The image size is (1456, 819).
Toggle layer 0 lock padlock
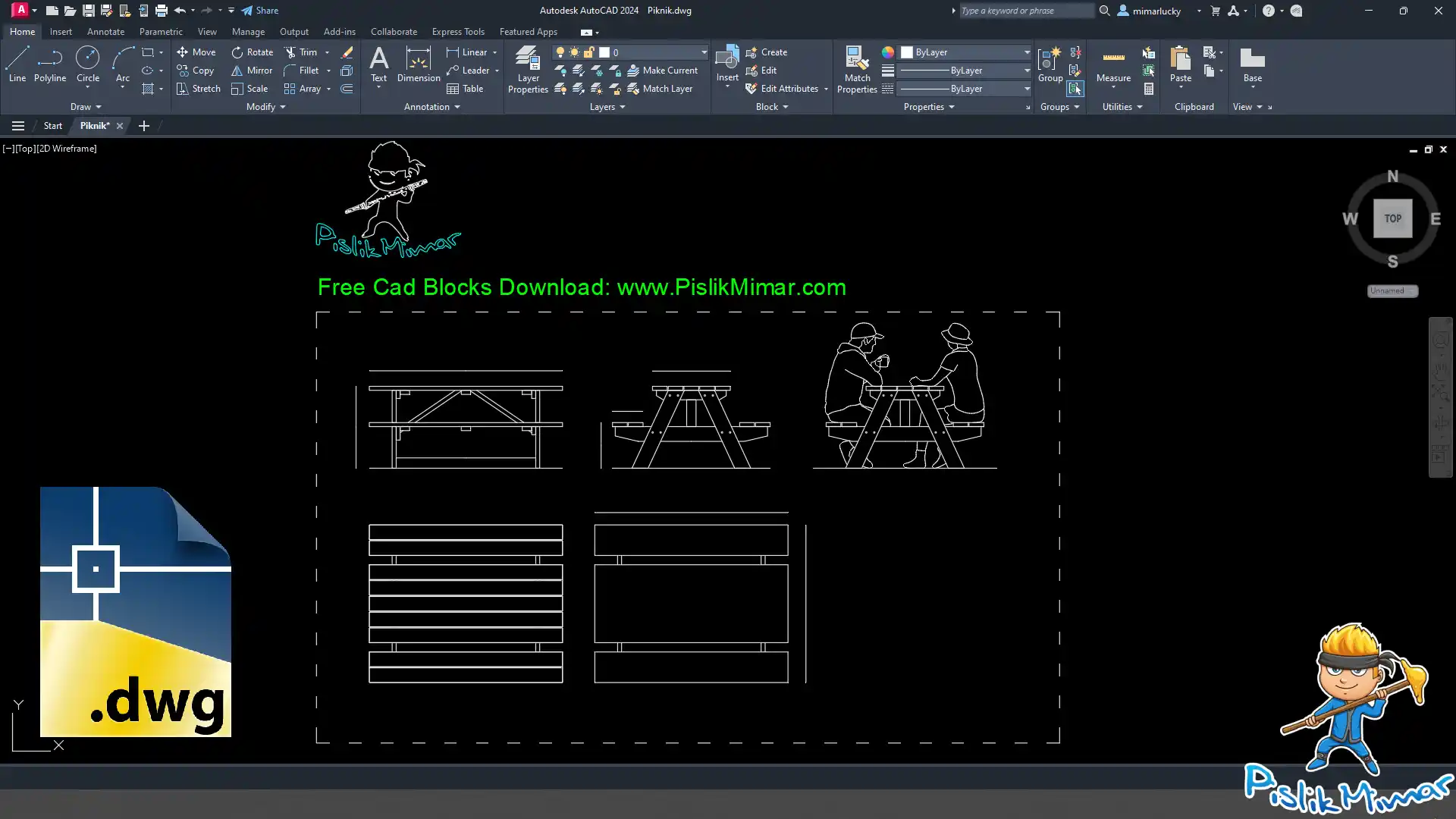pos(588,52)
